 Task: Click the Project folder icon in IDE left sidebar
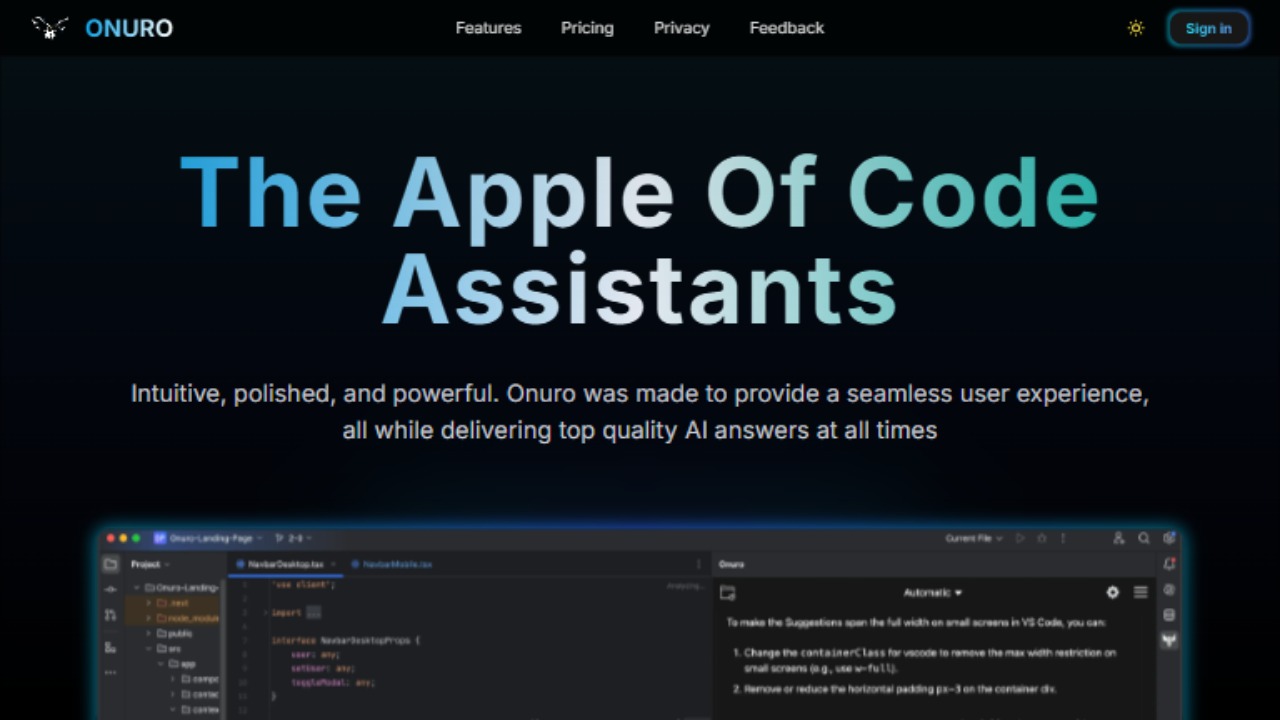pos(111,564)
